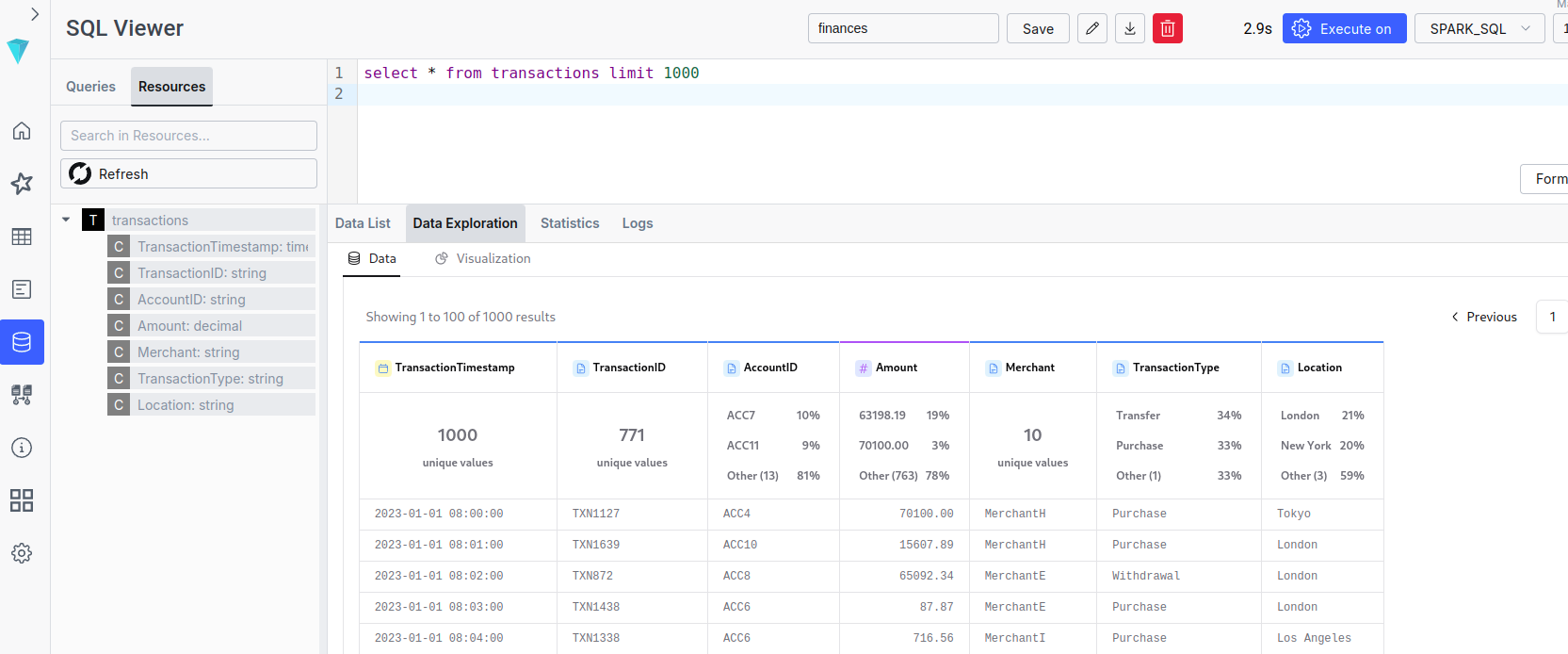Switch to the Queries tab
Screen dimensions: 1568x654
pos(90,87)
